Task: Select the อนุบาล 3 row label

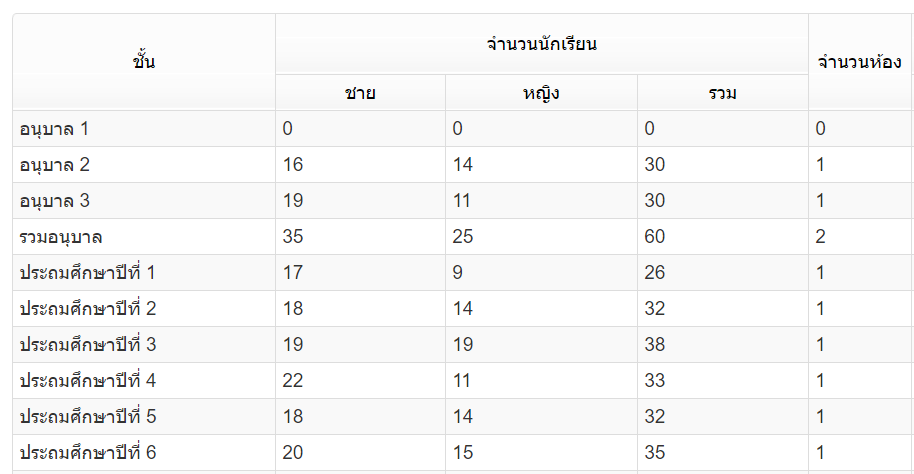Action: point(69,201)
